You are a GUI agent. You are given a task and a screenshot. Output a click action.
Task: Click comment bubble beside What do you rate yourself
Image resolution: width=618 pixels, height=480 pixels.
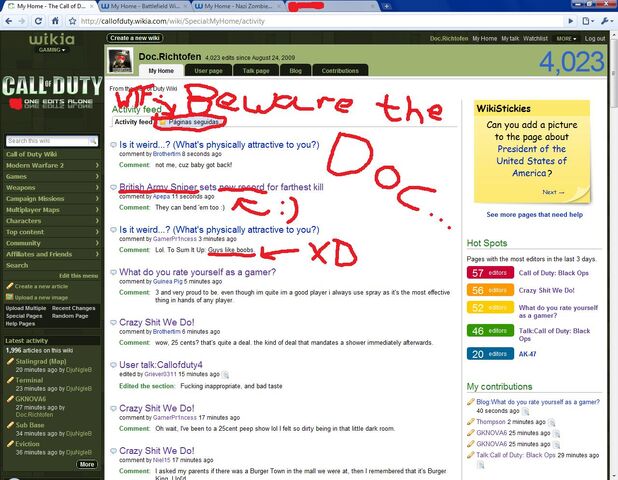[x=114, y=272]
